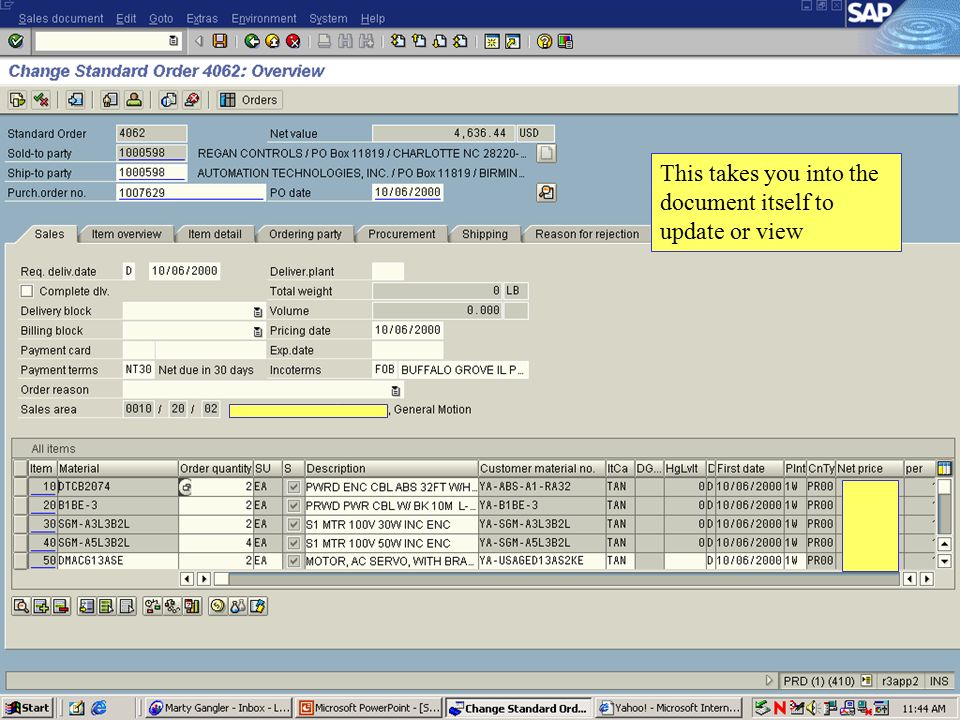Open the Billing block dropdown
This screenshot has height=720, width=960.
click(x=258, y=331)
